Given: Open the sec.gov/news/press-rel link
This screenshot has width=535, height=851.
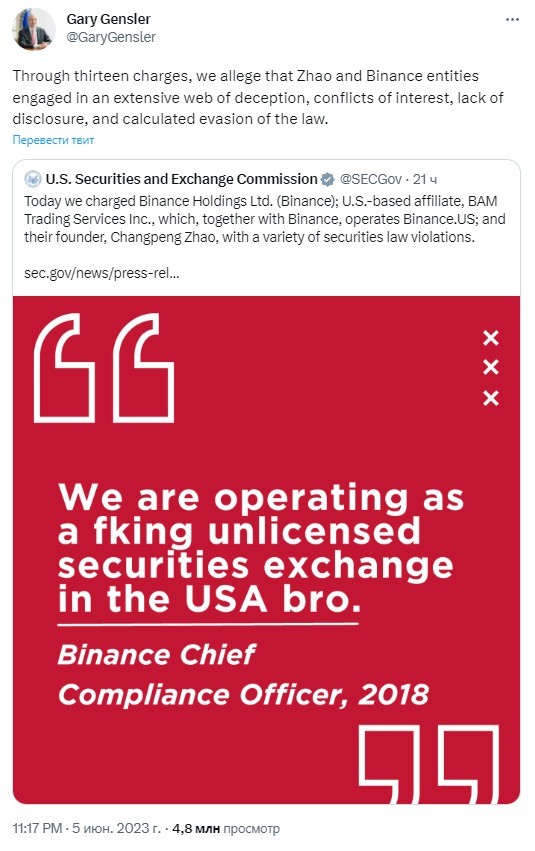Looking at the screenshot, I should [x=101, y=273].
